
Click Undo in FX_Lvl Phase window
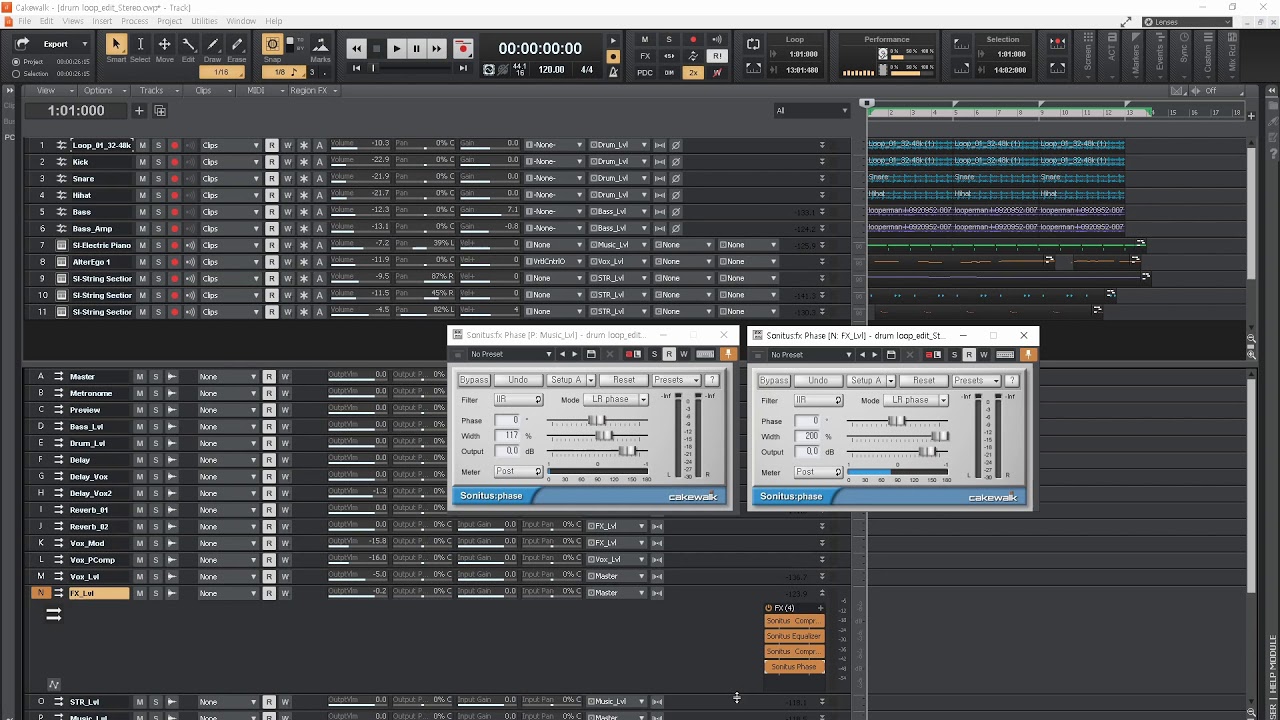[818, 380]
